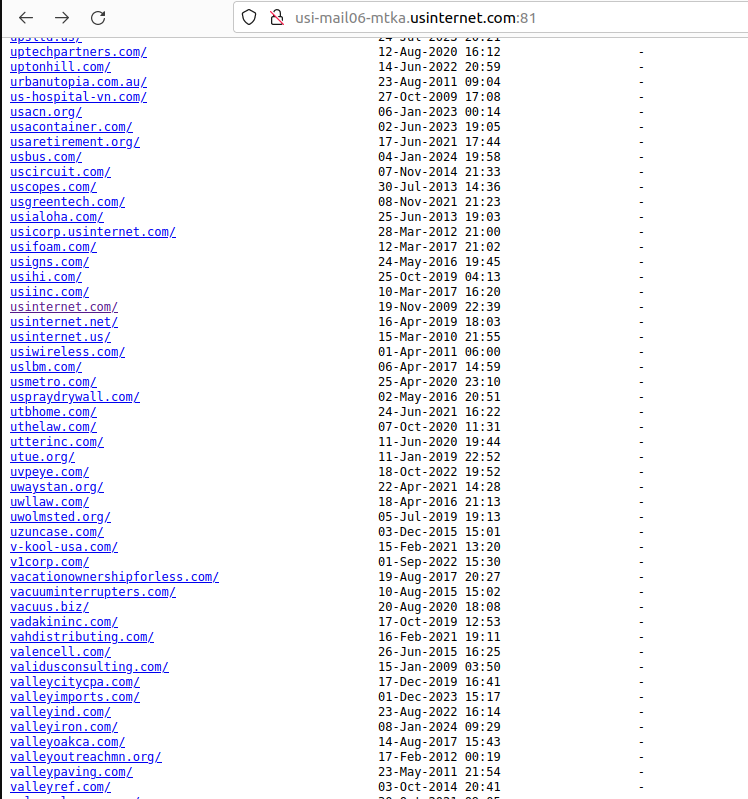This screenshot has height=799, width=748.
Task: Open usmetro.com/ directory
Action: [54, 382]
